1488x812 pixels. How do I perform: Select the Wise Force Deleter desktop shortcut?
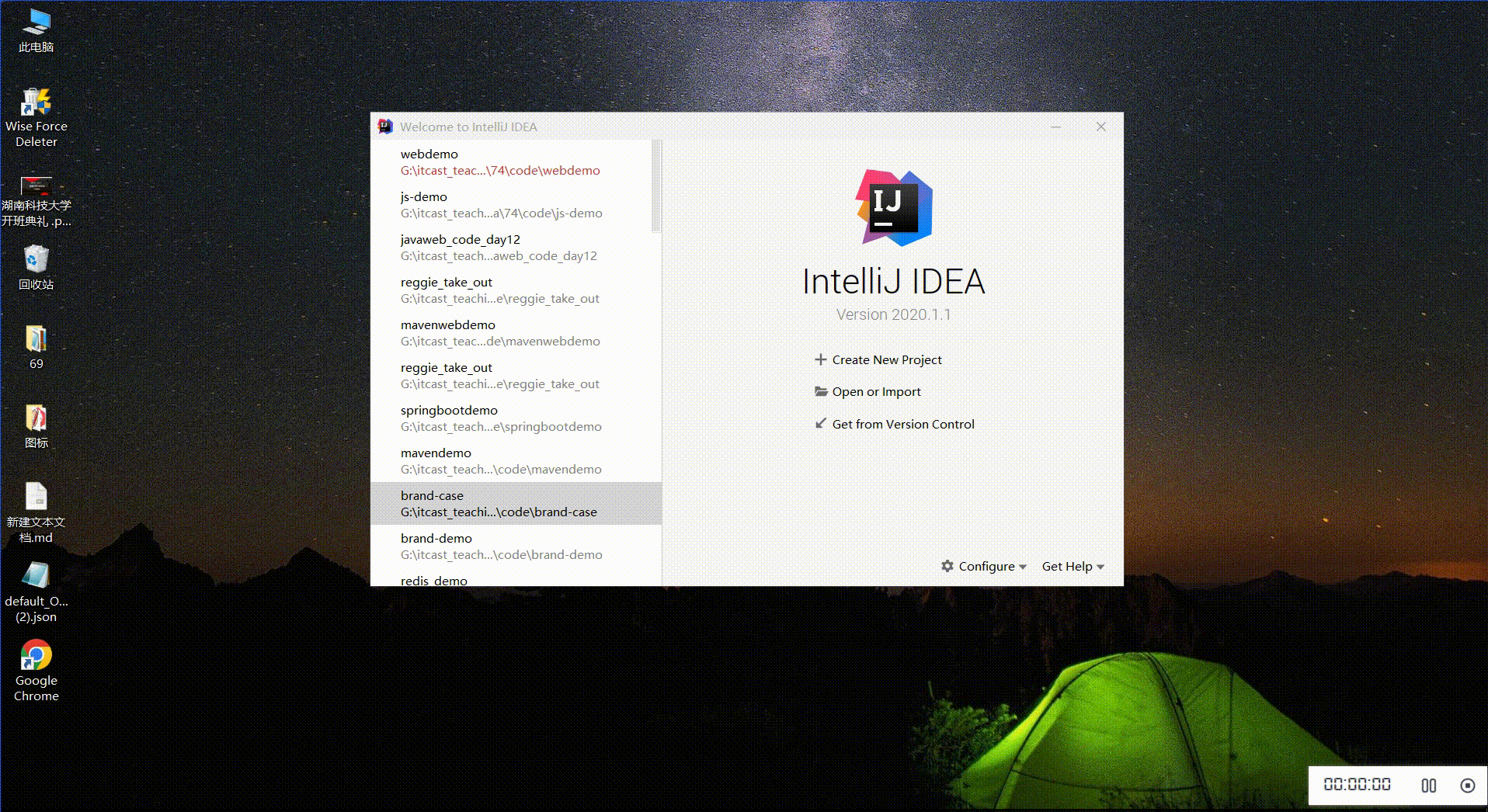pos(36,118)
